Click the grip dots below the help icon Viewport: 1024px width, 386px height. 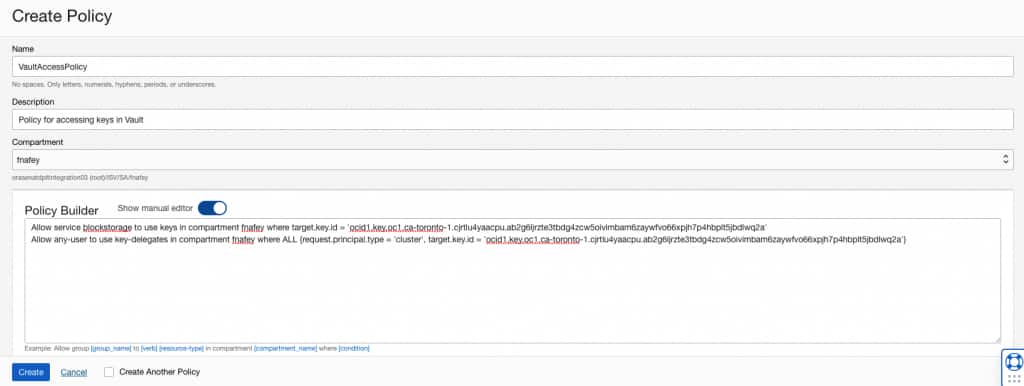click(x=1014, y=378)
